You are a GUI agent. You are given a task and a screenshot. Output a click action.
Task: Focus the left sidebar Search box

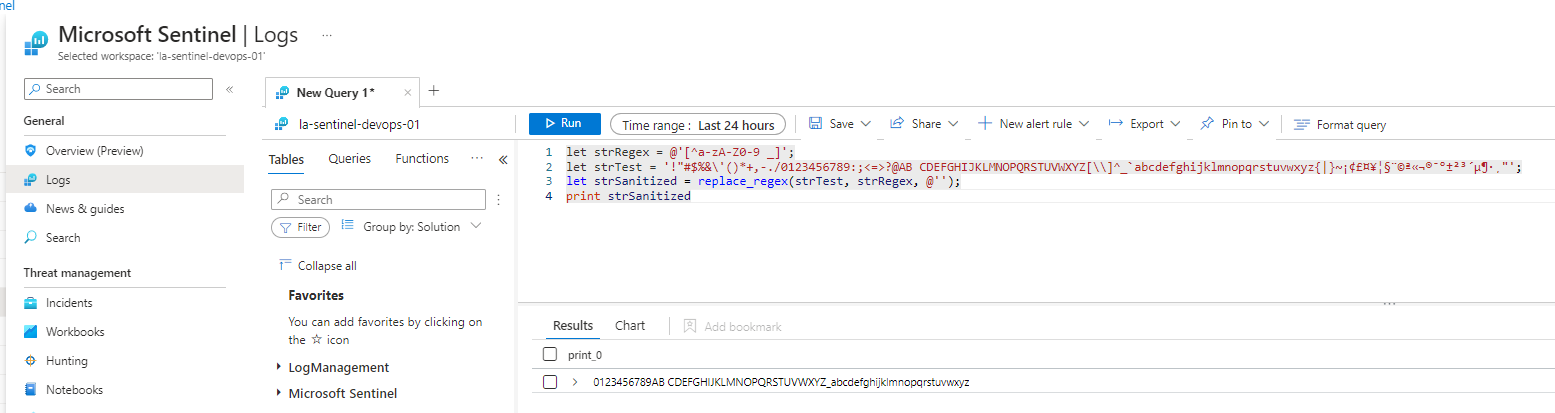tap(118, 89)
